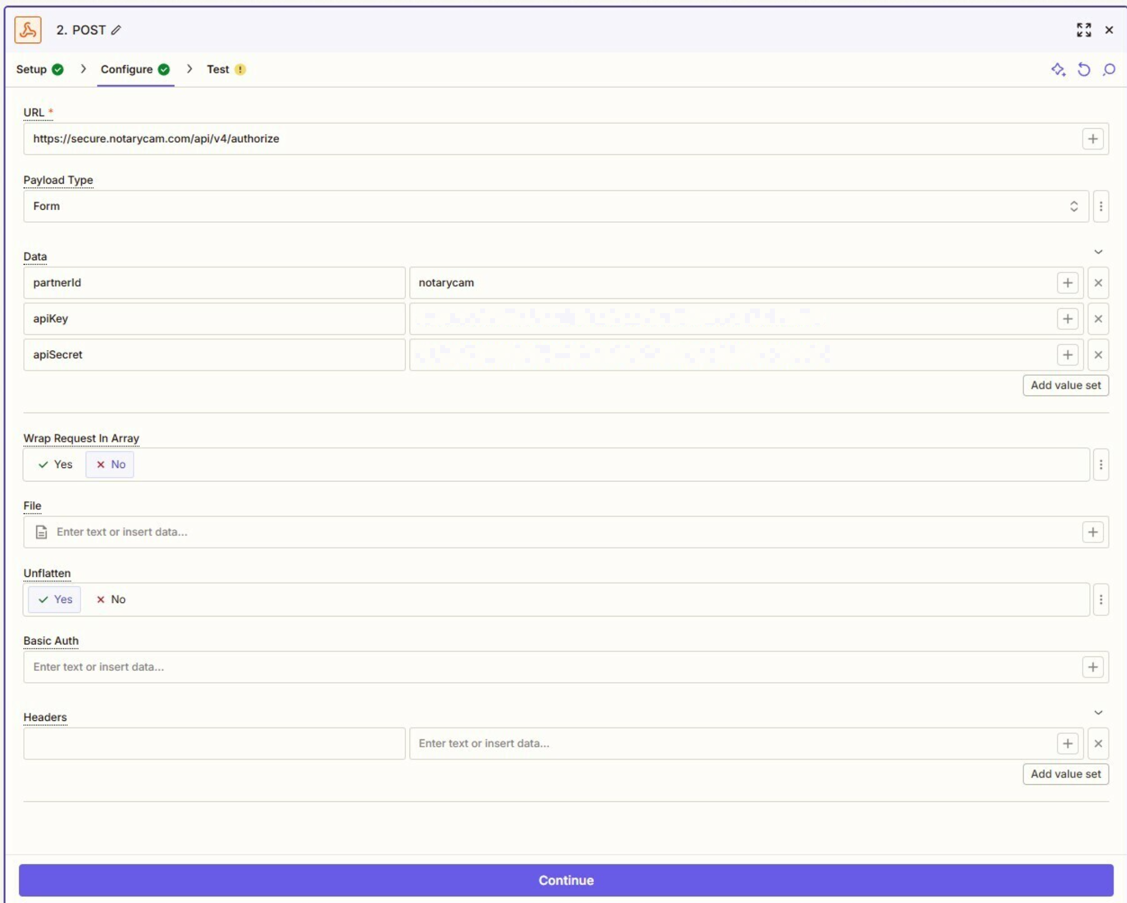1127x903 pixels.
Task: Expand panel to full screen
Action: [x=1084, y=30]
